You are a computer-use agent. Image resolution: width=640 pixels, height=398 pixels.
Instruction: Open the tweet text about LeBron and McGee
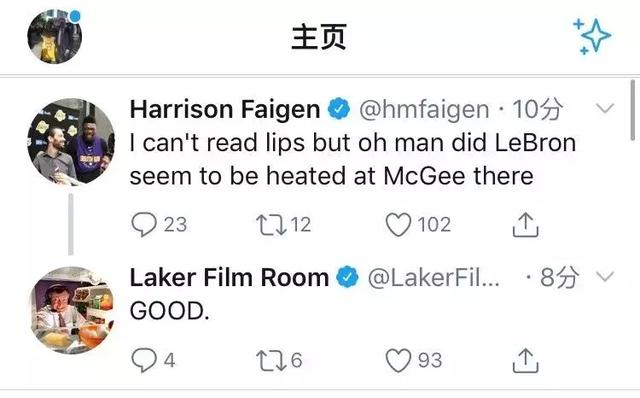353,159
